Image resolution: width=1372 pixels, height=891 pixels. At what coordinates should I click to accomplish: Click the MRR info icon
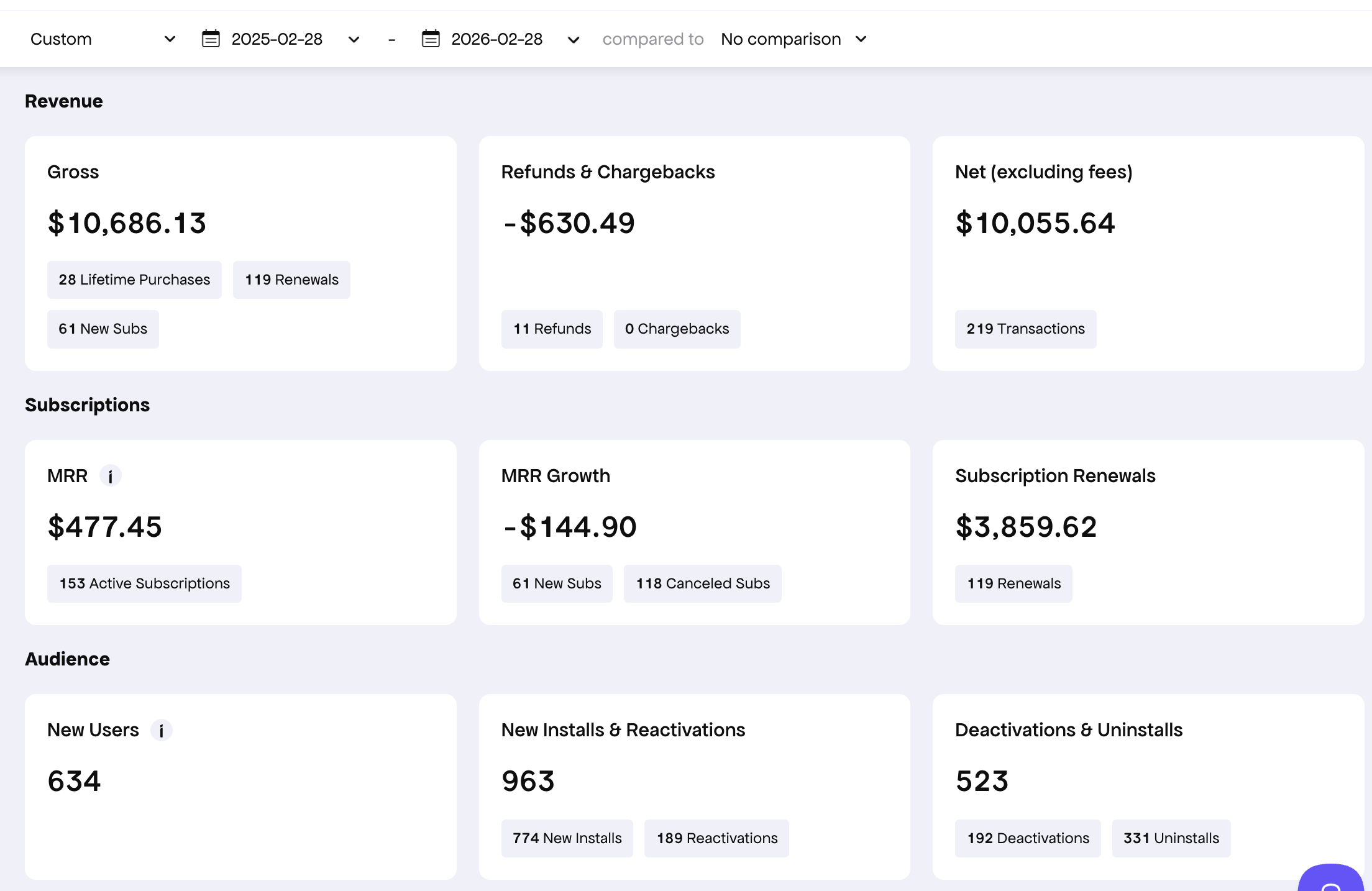point(111,476)
